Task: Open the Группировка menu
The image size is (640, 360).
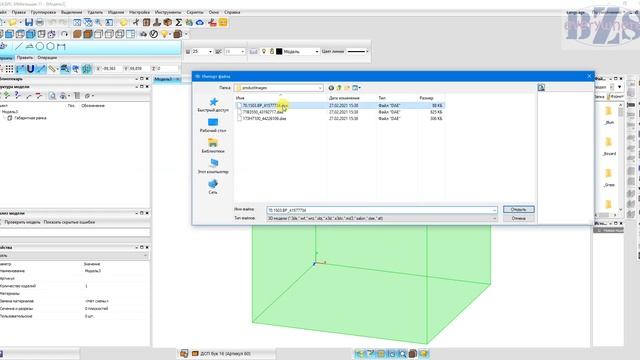Action: [x=43, y=12]
